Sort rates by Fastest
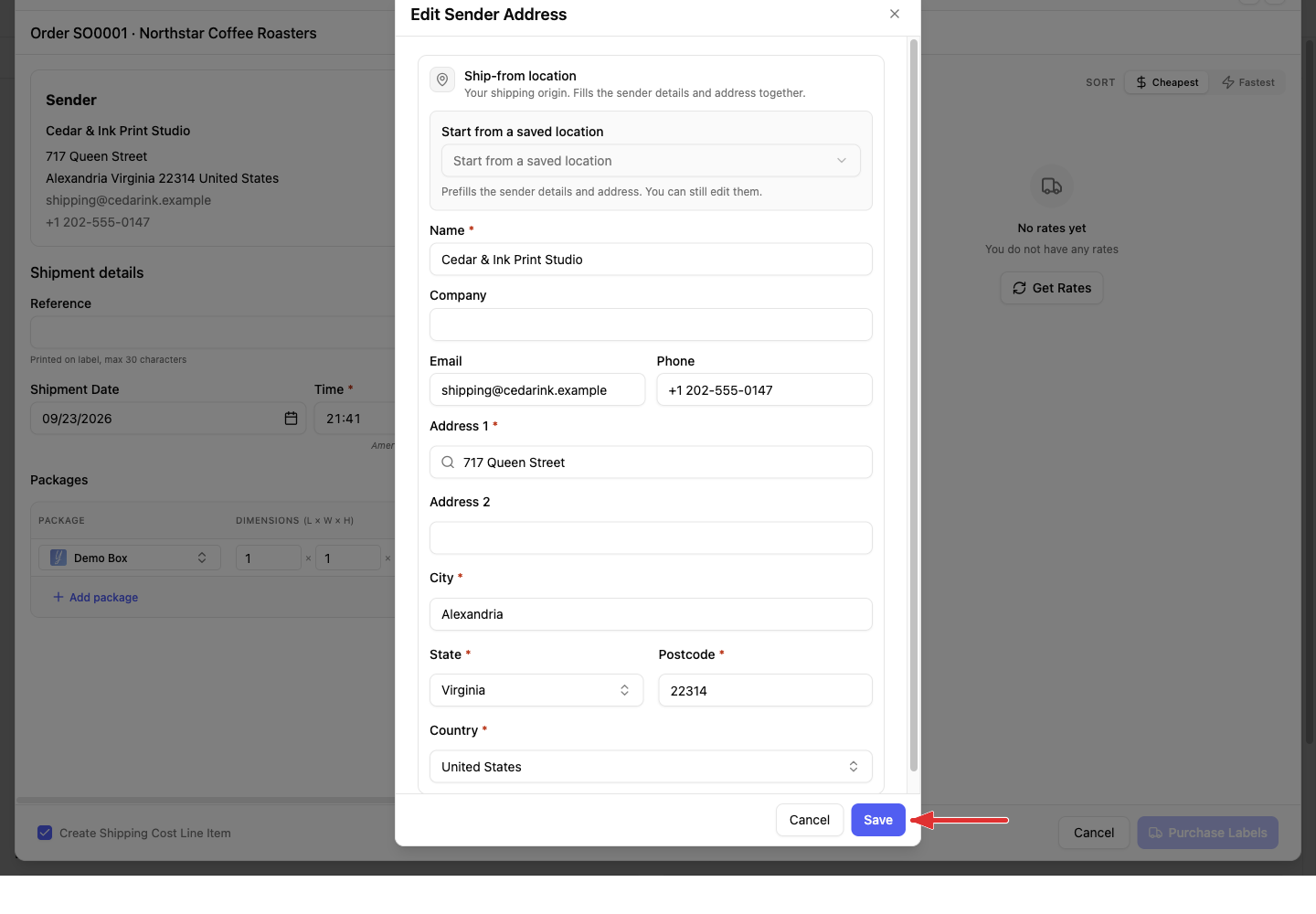The image size is (1316, 914). coord(1248,82)
